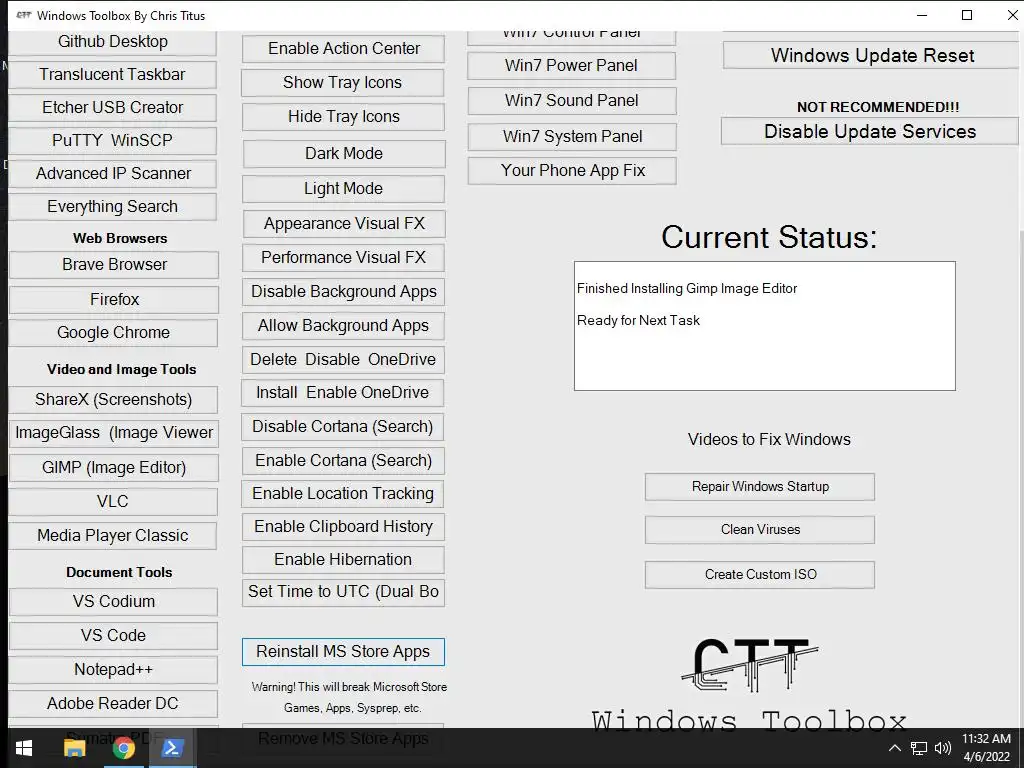Open File Explorer from the taskbar
Screen dimensions: 1024x768
[x=74, y=748]
